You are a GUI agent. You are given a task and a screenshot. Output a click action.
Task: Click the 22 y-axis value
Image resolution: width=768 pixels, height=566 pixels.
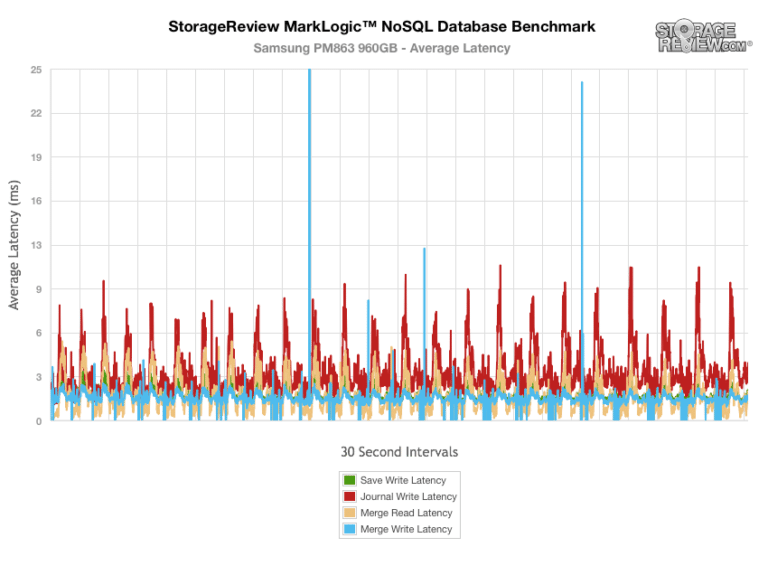point(36,113)
